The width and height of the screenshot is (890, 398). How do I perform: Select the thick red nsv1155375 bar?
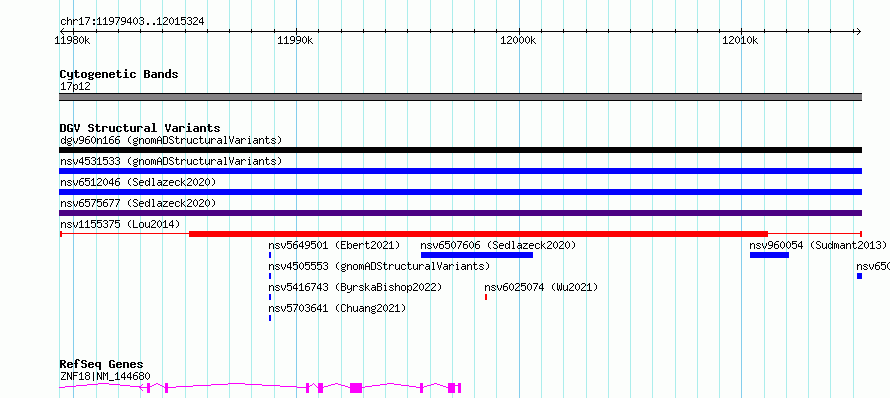coord(478,234)
